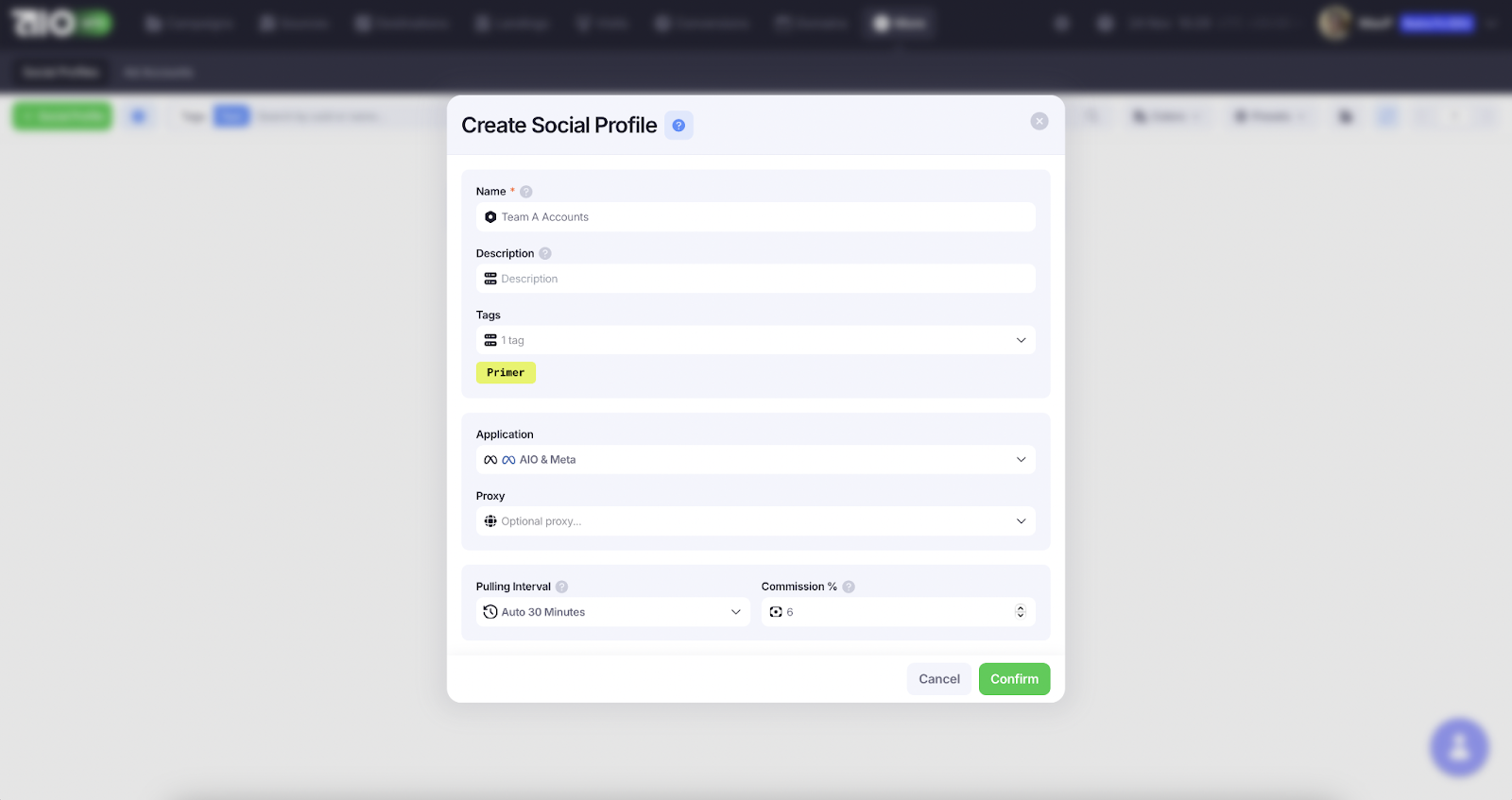The width and height of the screenshot is (1512, 800).
Task: Click the help icon beside Create Social Profile
Action: pyautogui.click(x=679, y=126)
